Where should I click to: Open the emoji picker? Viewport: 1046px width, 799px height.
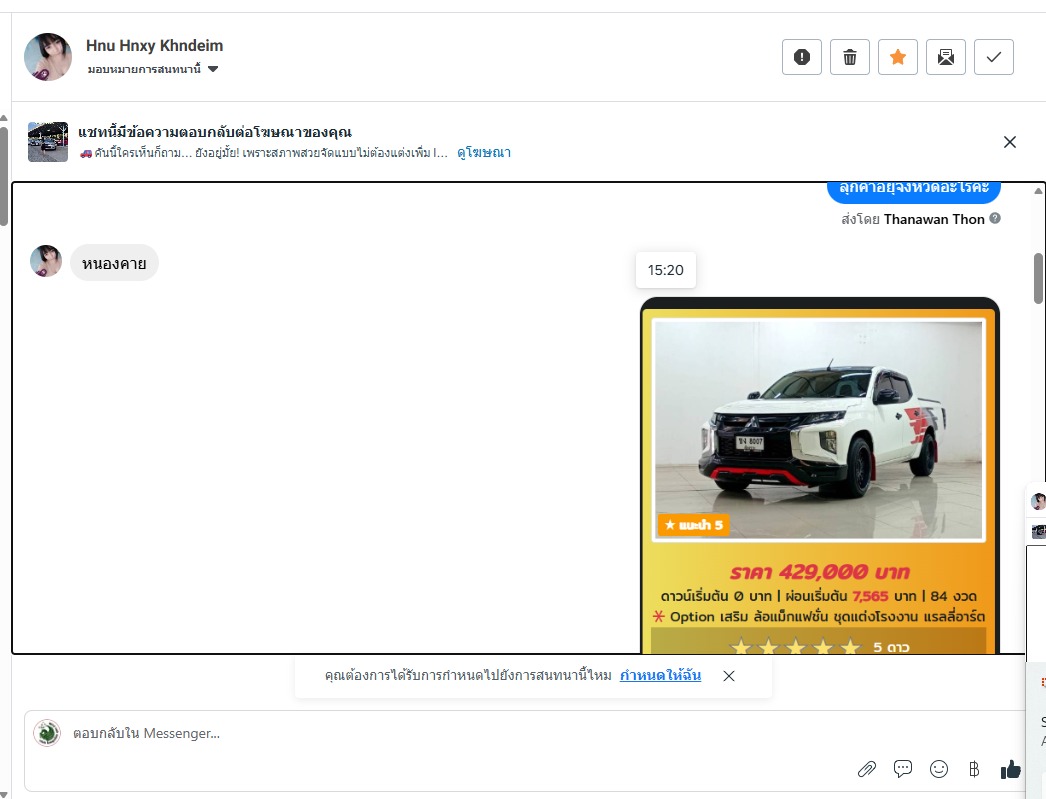click(939, 769)
